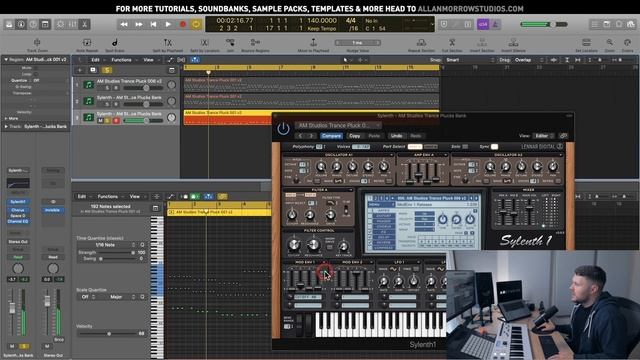Collapse the Region inspector disclosure triangle
Screen dimensions: 640x360
coord(6,60)
